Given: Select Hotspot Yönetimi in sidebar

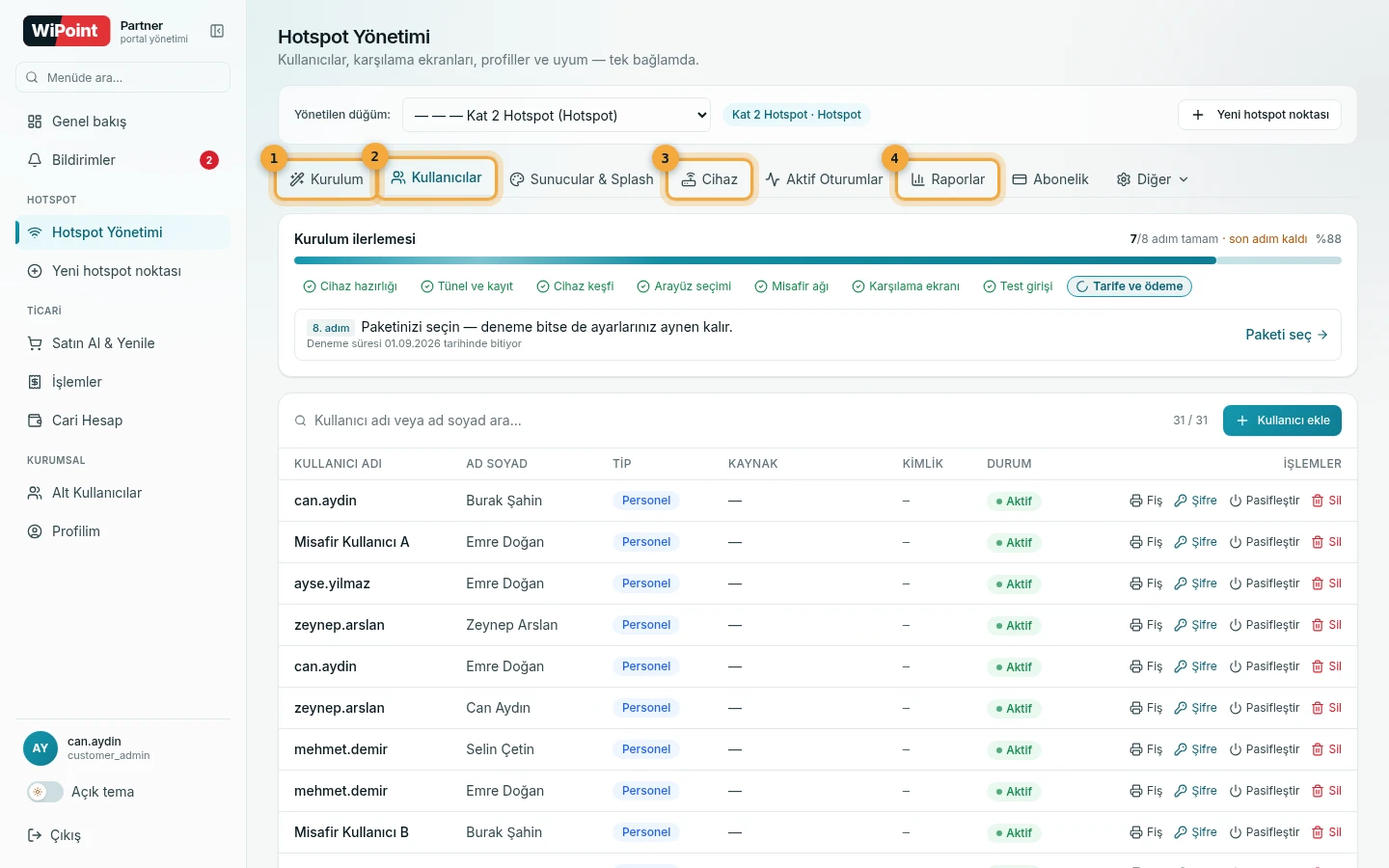Looking at the screenshot, I should [123, 232].
